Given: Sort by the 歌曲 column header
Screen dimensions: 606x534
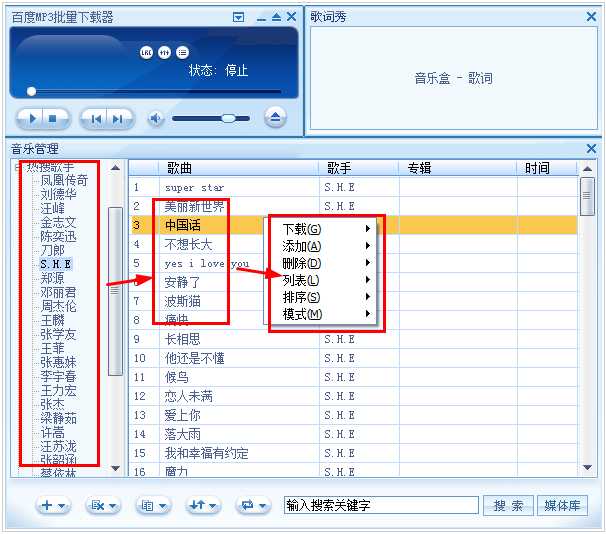Looking at the screenshot, I should 238,168.
